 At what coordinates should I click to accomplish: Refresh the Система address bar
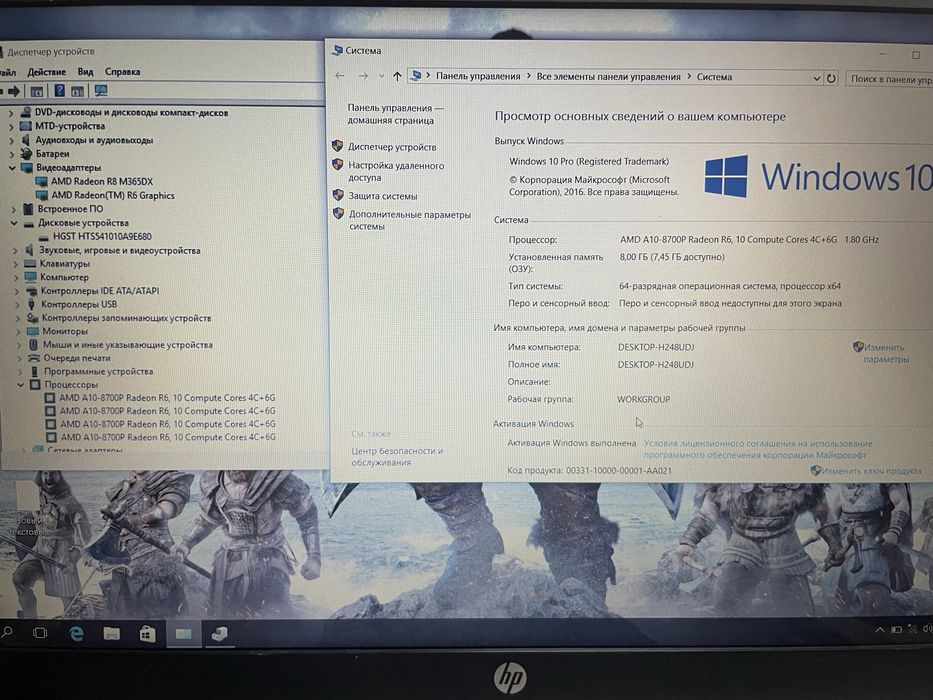click(831, 78)
